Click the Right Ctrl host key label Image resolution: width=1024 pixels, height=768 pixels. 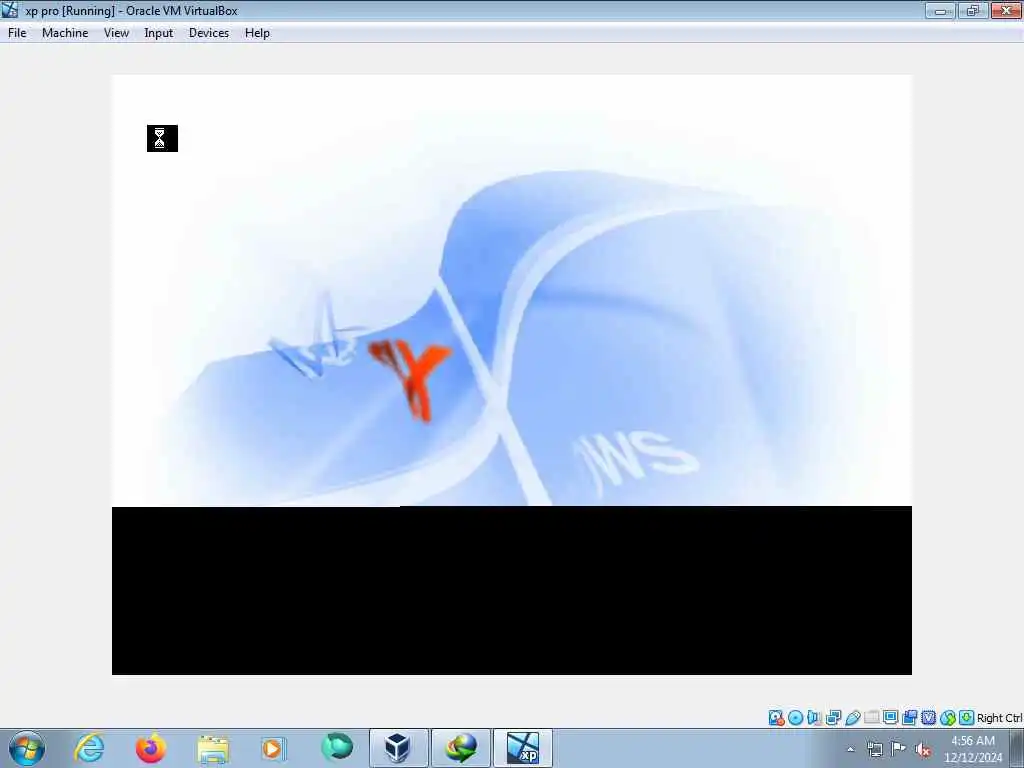coord(999,718)
